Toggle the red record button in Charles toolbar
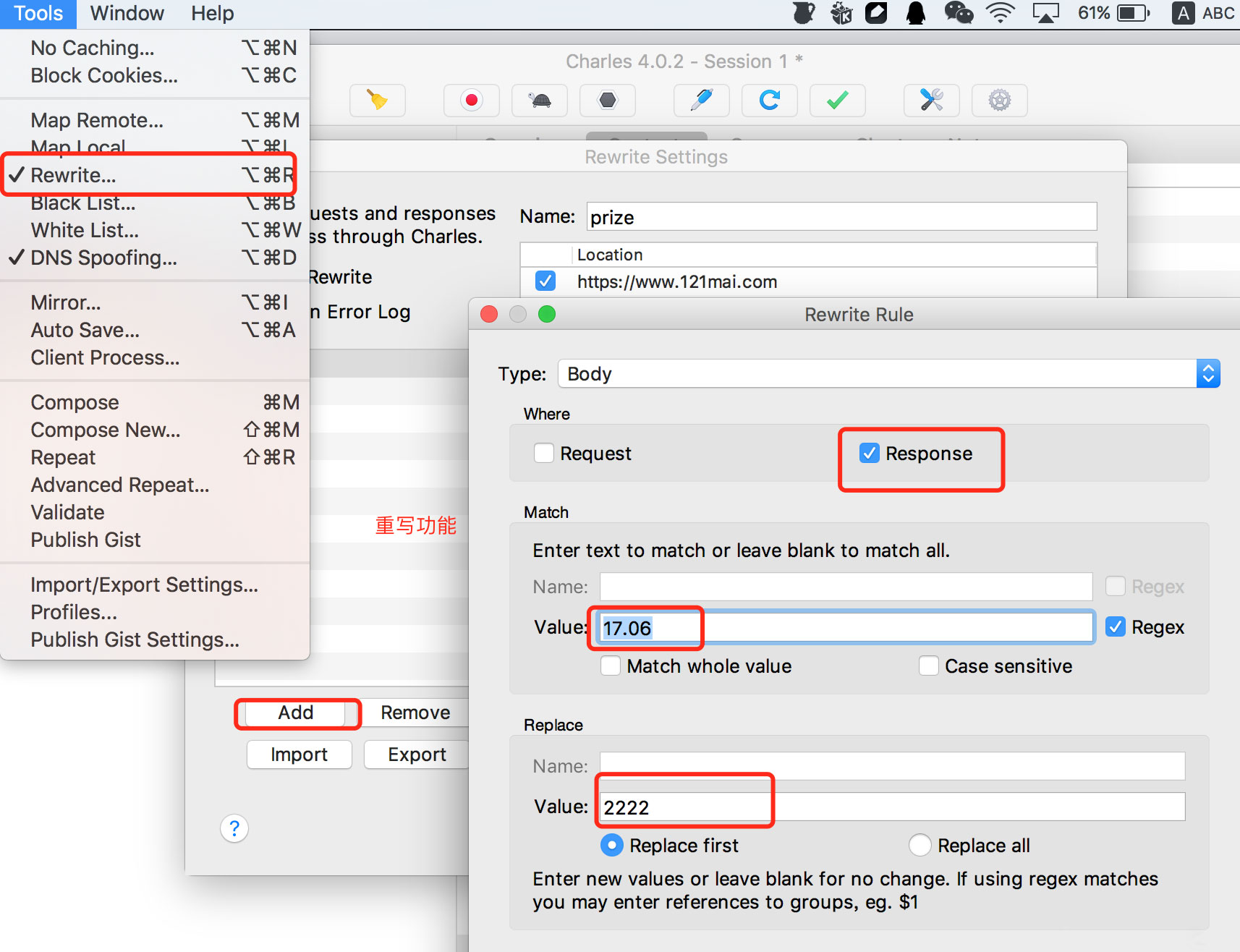This screenshot has width=1240, height=952. (x=472, y=100)
